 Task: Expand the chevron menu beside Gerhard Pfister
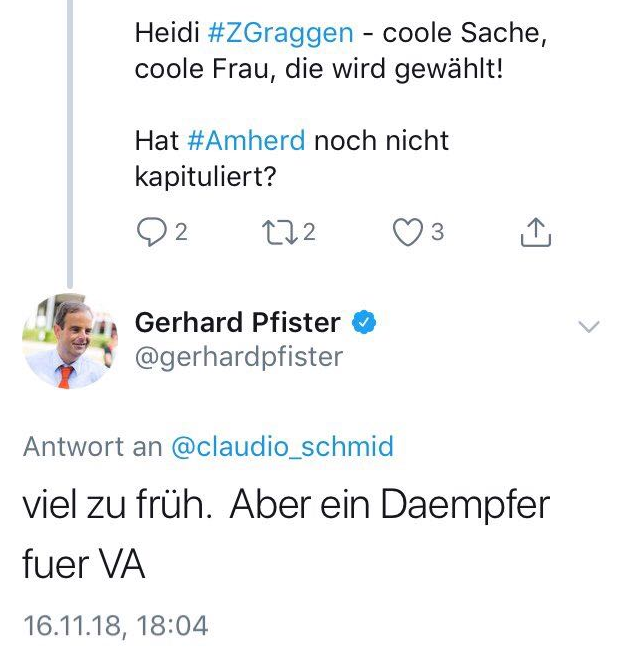click(589, 326)
